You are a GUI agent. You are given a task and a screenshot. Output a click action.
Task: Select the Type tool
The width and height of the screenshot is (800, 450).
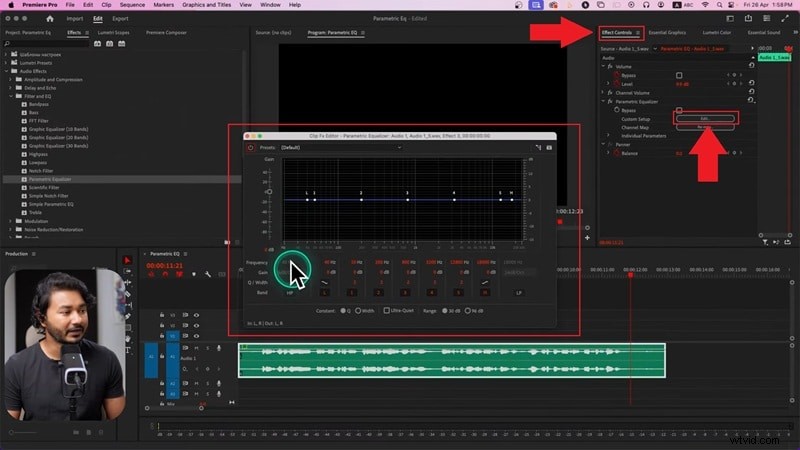(128, 350)
